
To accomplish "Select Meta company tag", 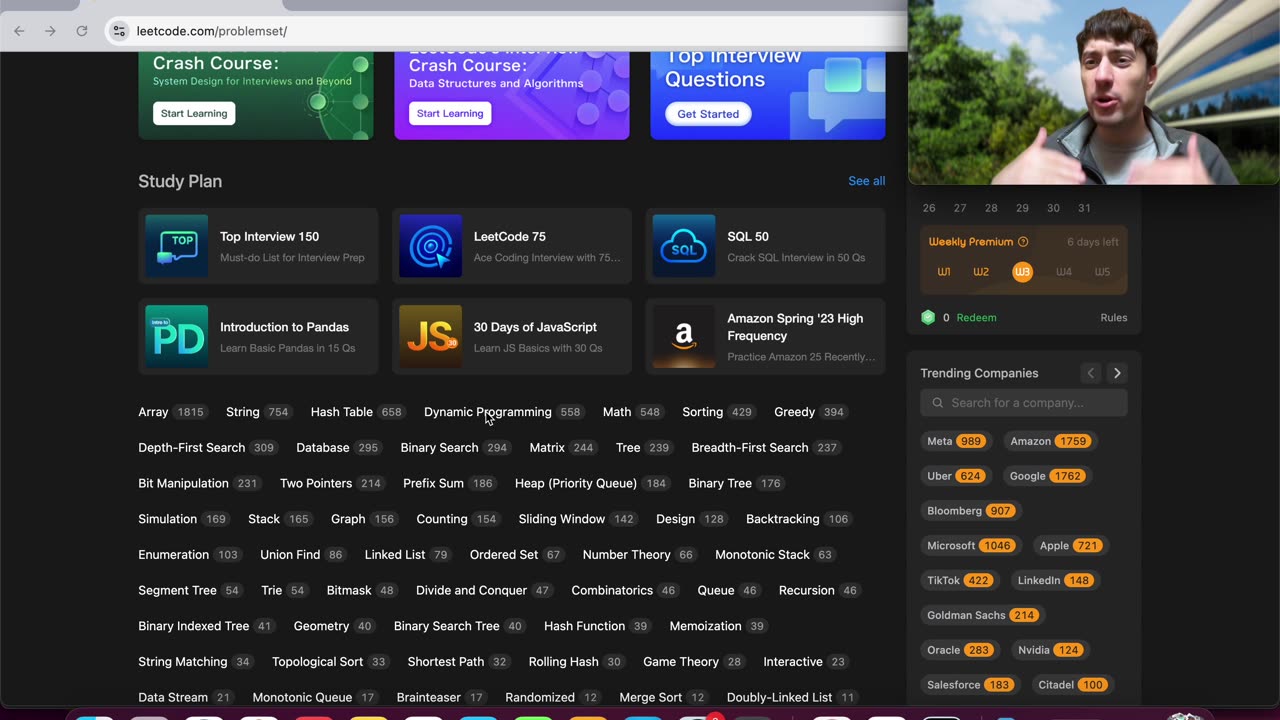I will (956, 441).
